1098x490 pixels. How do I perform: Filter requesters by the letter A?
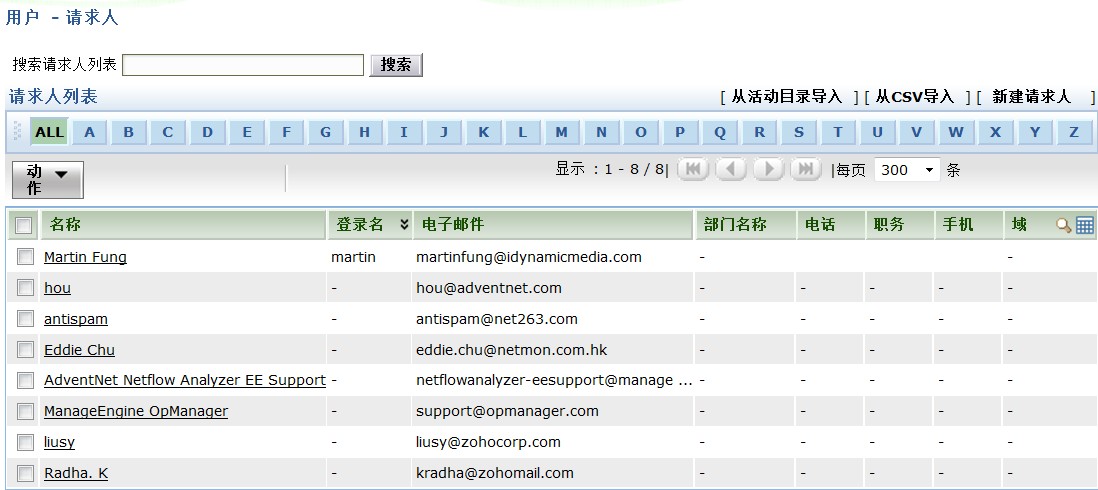pos(90,132)
